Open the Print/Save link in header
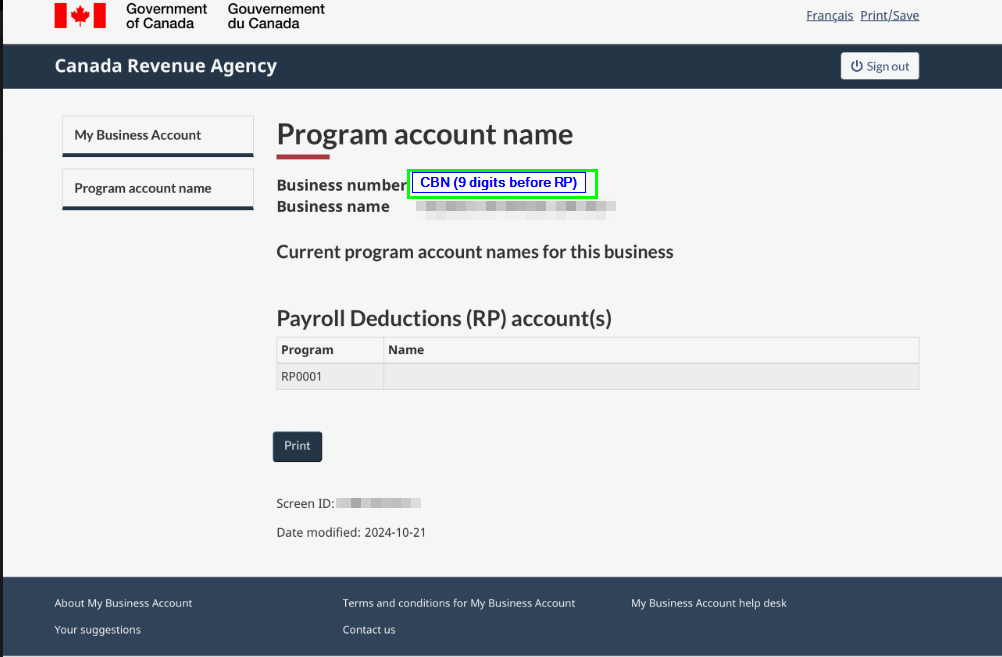 click(889, 15)
